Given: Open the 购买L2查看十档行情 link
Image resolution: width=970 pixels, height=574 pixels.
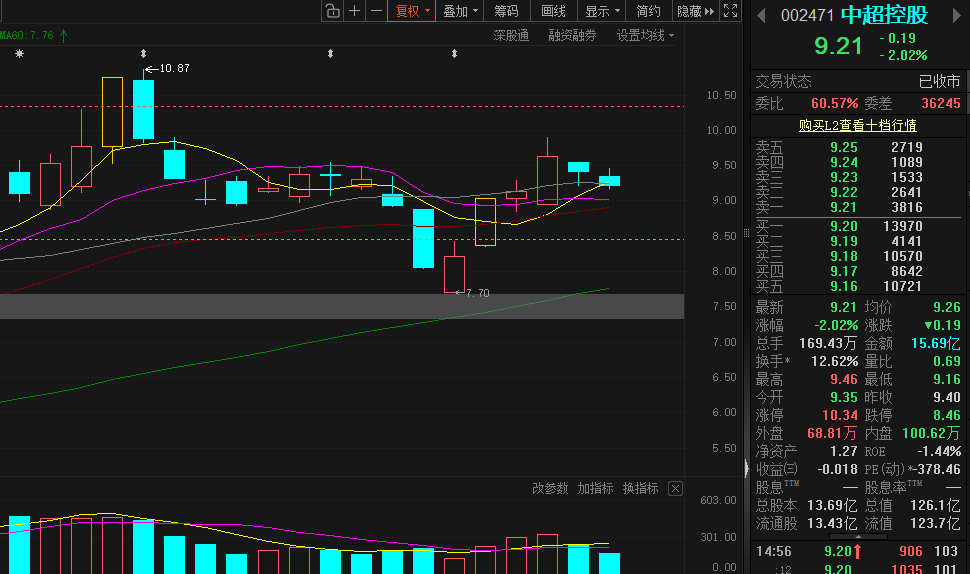Looking at the screenshot, I should [857, 126].
